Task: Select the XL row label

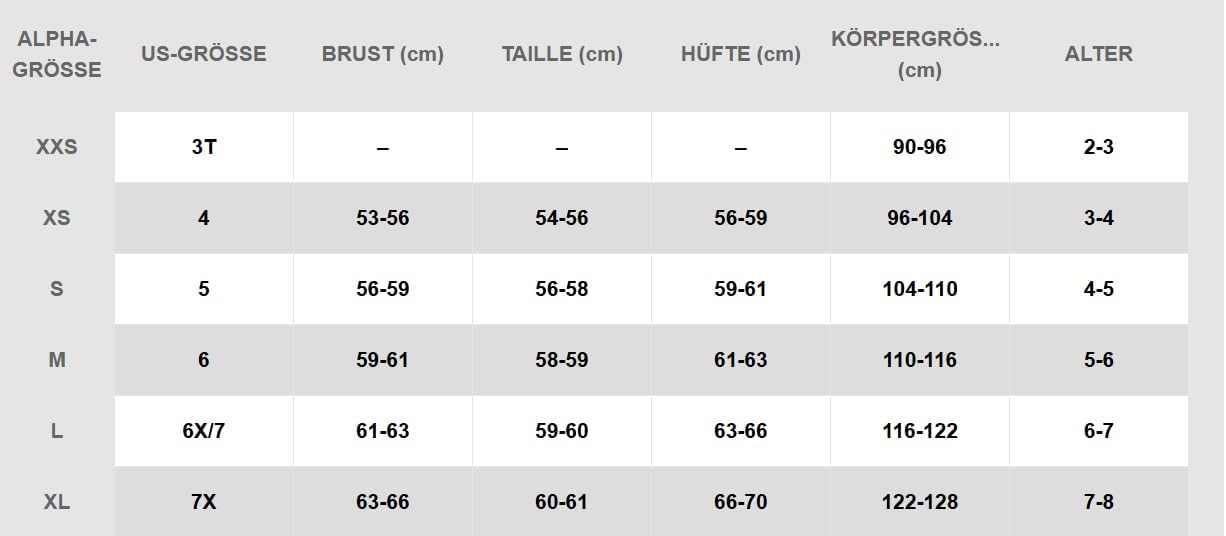Action: pyautogui.click(x=57, y=502)
